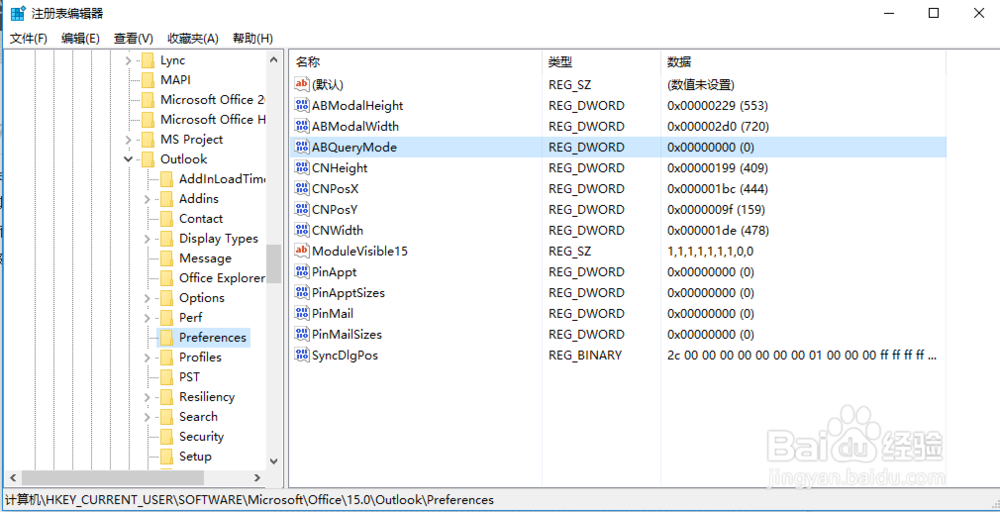Screen dimensions: 1000x512
Task: Expand the Addins tree node
Action: pyautogui.click(x=148, y=199)
